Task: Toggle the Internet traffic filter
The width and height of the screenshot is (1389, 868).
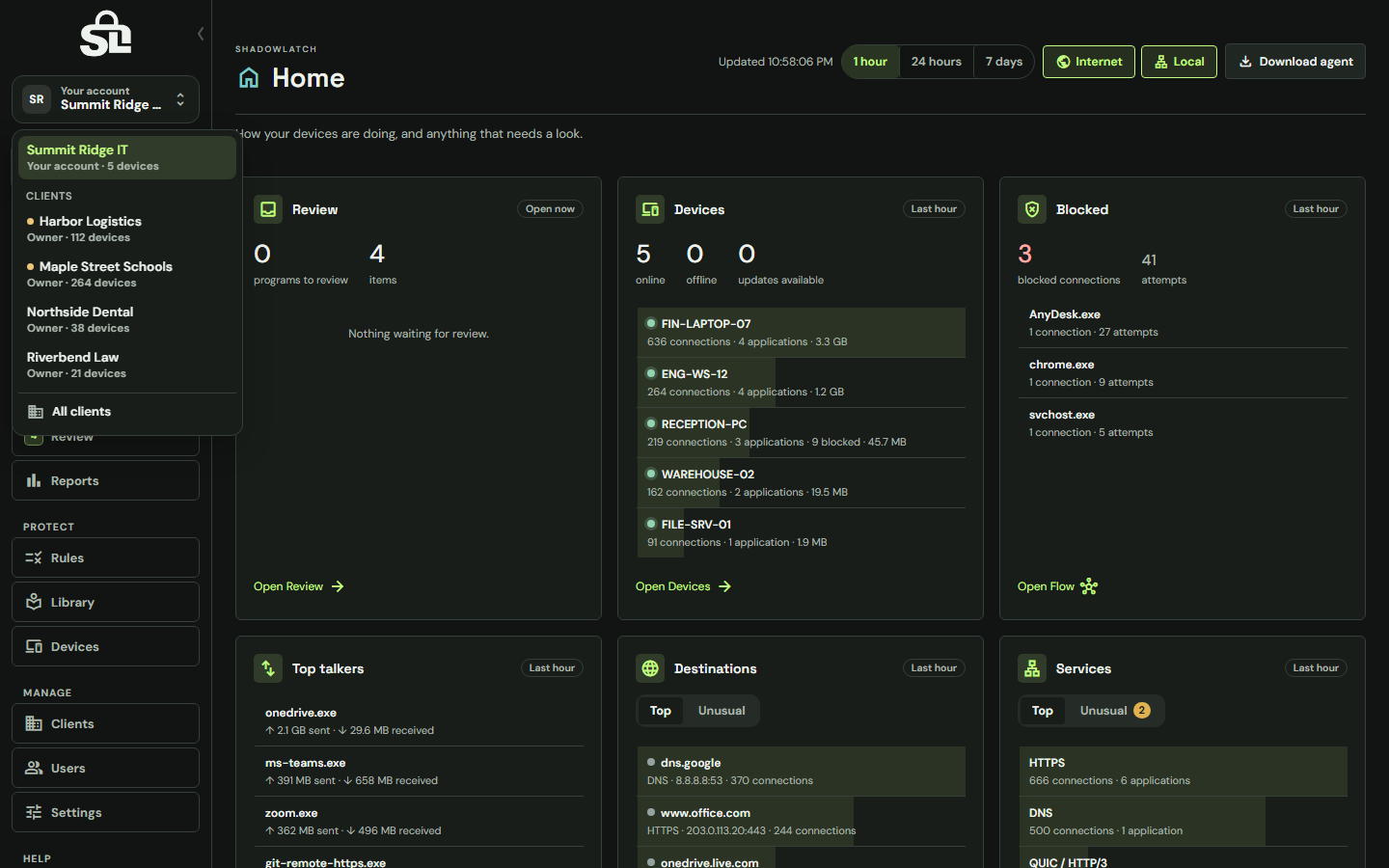Action: 1089,62
